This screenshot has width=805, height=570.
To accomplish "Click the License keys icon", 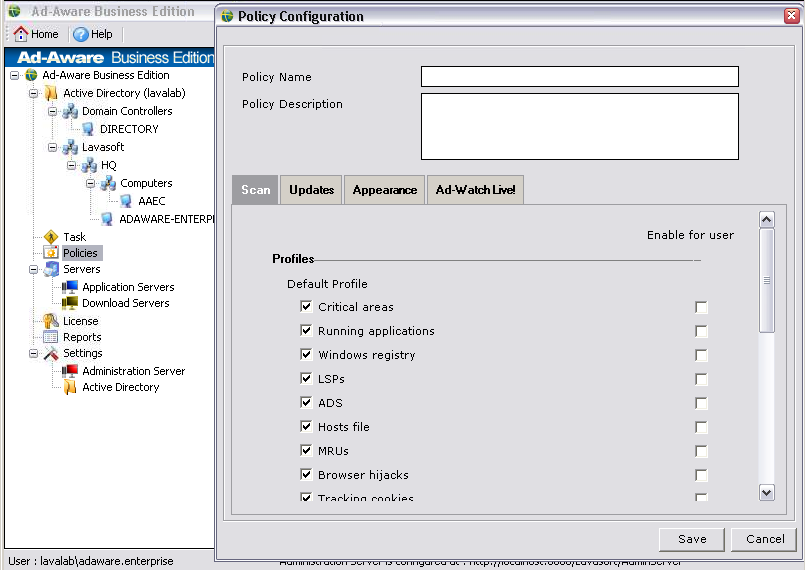I will [51, 321].
